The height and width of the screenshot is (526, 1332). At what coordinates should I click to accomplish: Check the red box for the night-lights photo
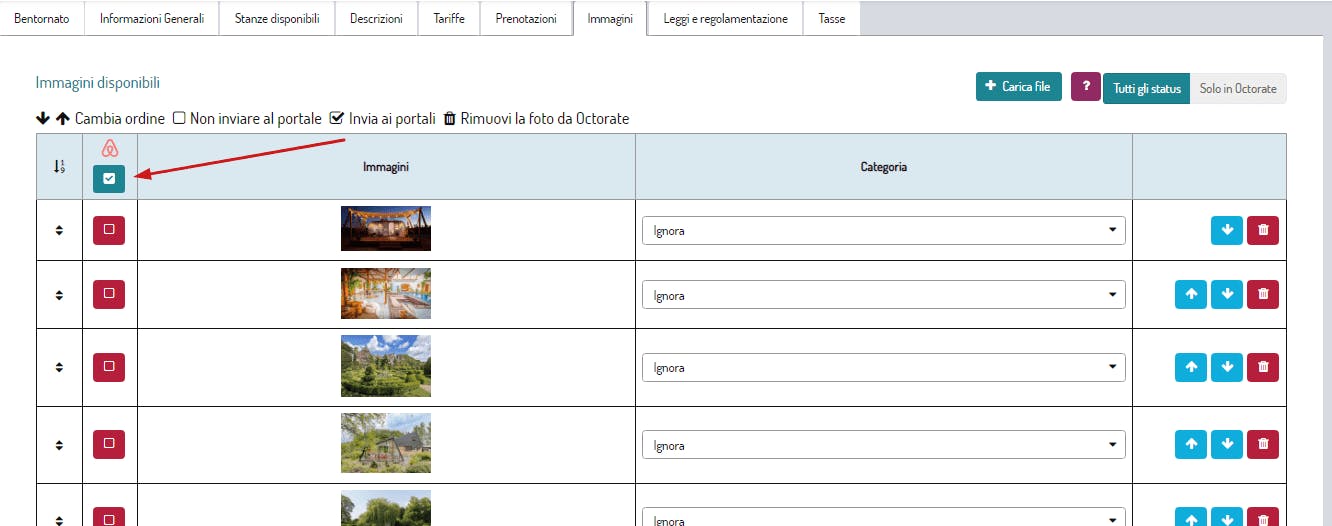109,230
